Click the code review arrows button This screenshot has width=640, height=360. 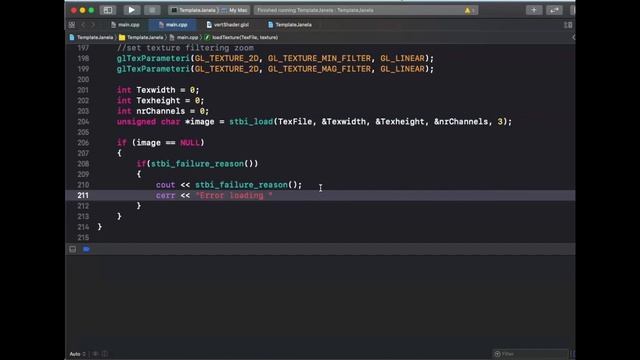point(554,10)
